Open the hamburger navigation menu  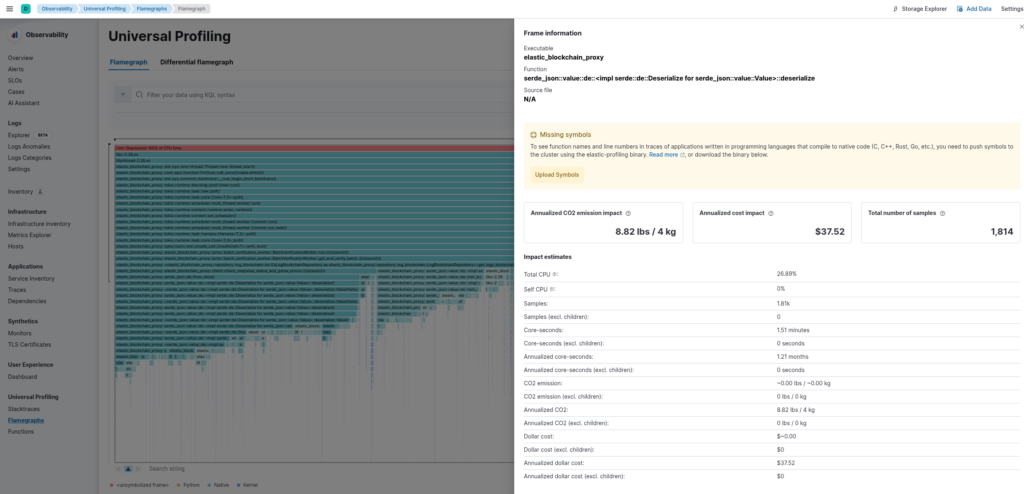pyautogui.click(x=9, y=9)
